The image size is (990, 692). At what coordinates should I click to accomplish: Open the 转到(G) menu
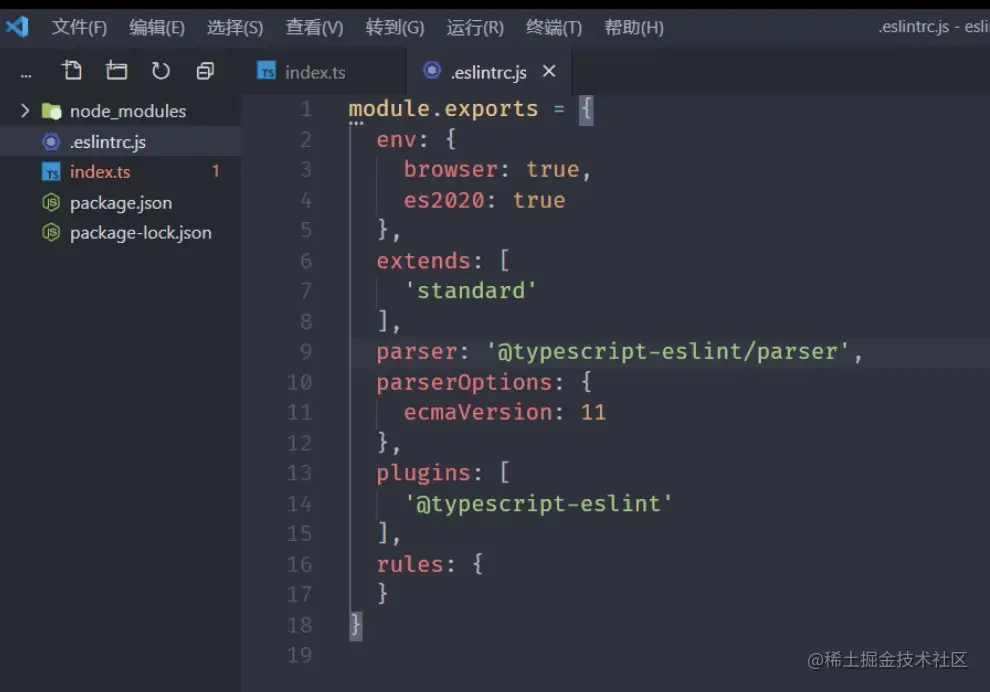pos(395,28)
